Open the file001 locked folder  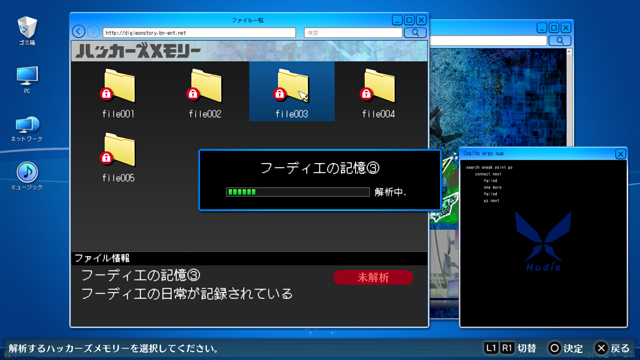118,93
